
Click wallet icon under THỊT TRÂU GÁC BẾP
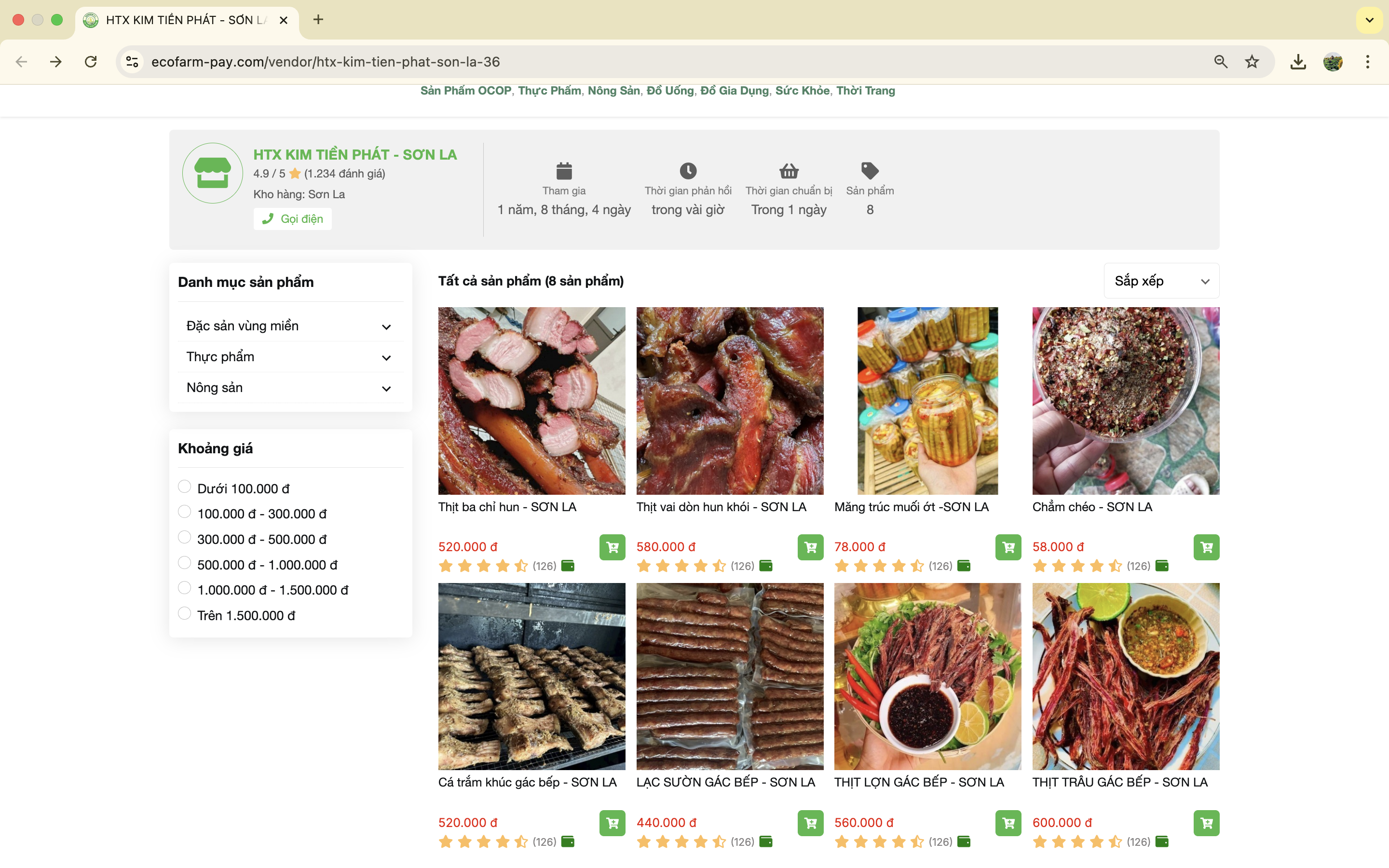coord(1162,841)
